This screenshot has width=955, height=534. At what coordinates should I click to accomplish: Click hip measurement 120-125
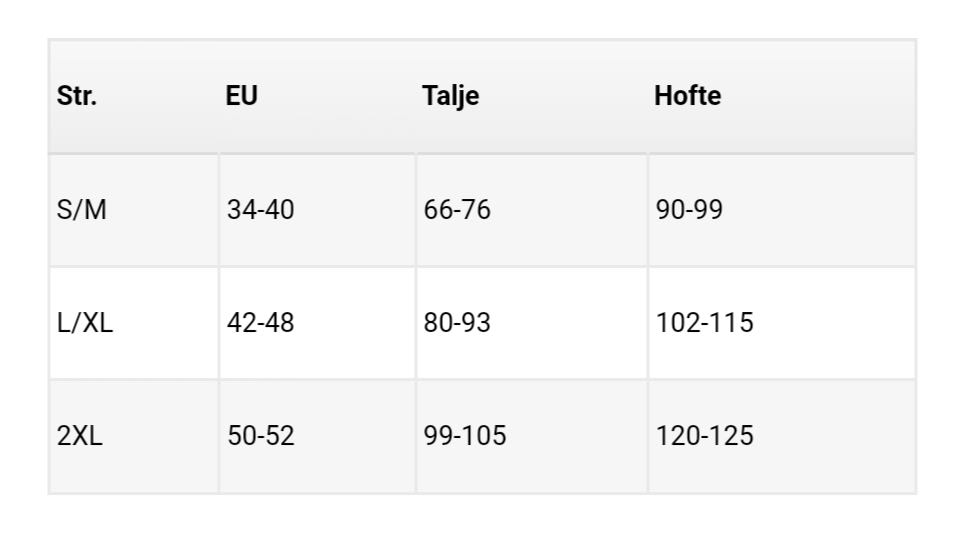(x=704, y=436)
